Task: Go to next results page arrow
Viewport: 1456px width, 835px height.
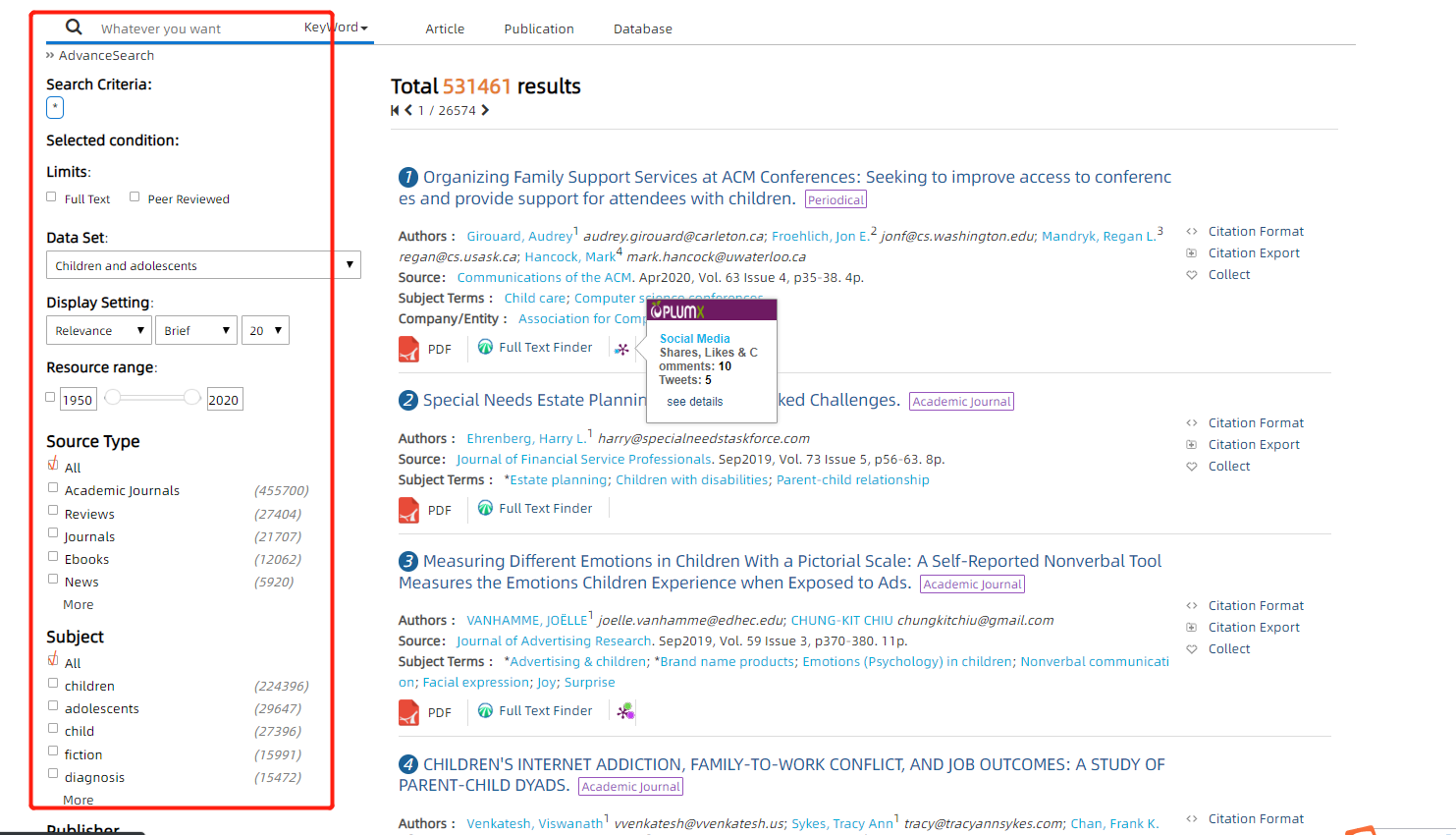Action: point(485,110)
